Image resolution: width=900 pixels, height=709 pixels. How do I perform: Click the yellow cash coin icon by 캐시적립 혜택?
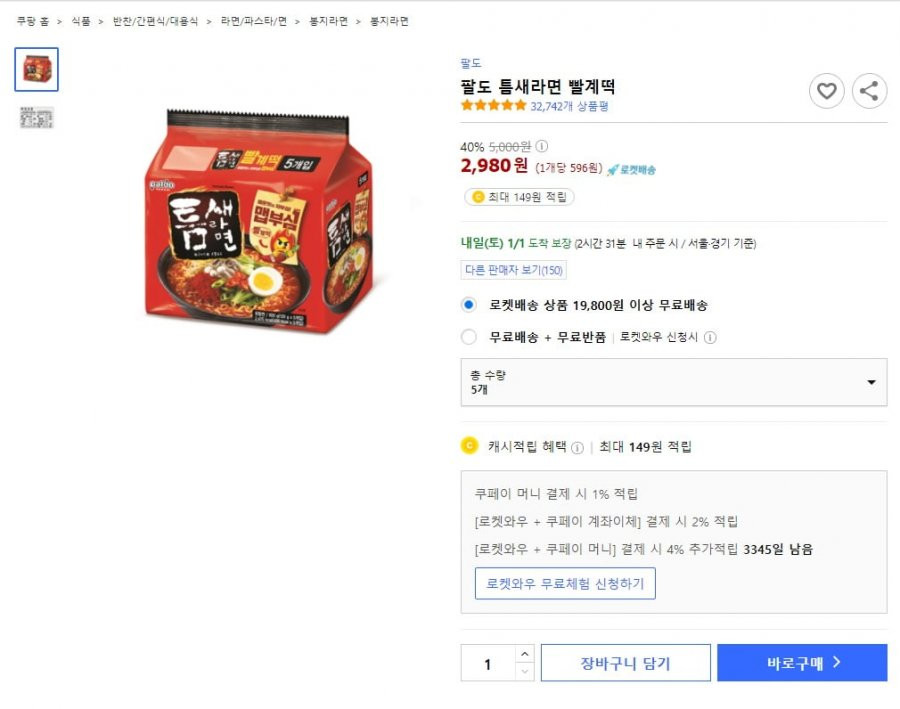tap(470, 445)
